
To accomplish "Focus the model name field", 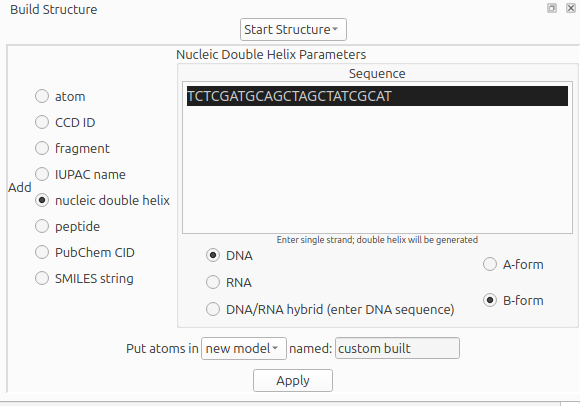I will [397, 348].
